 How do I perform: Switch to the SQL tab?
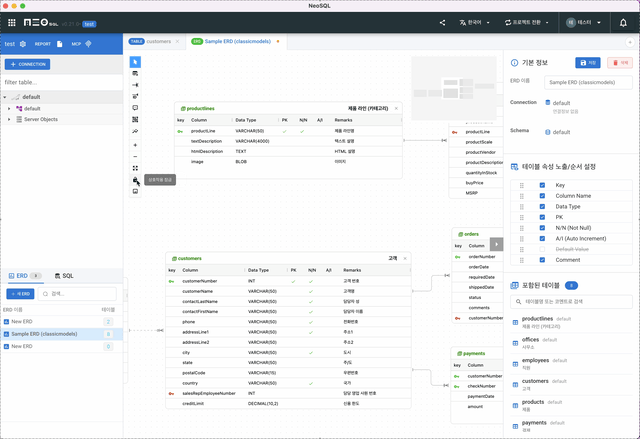[63, 275]
